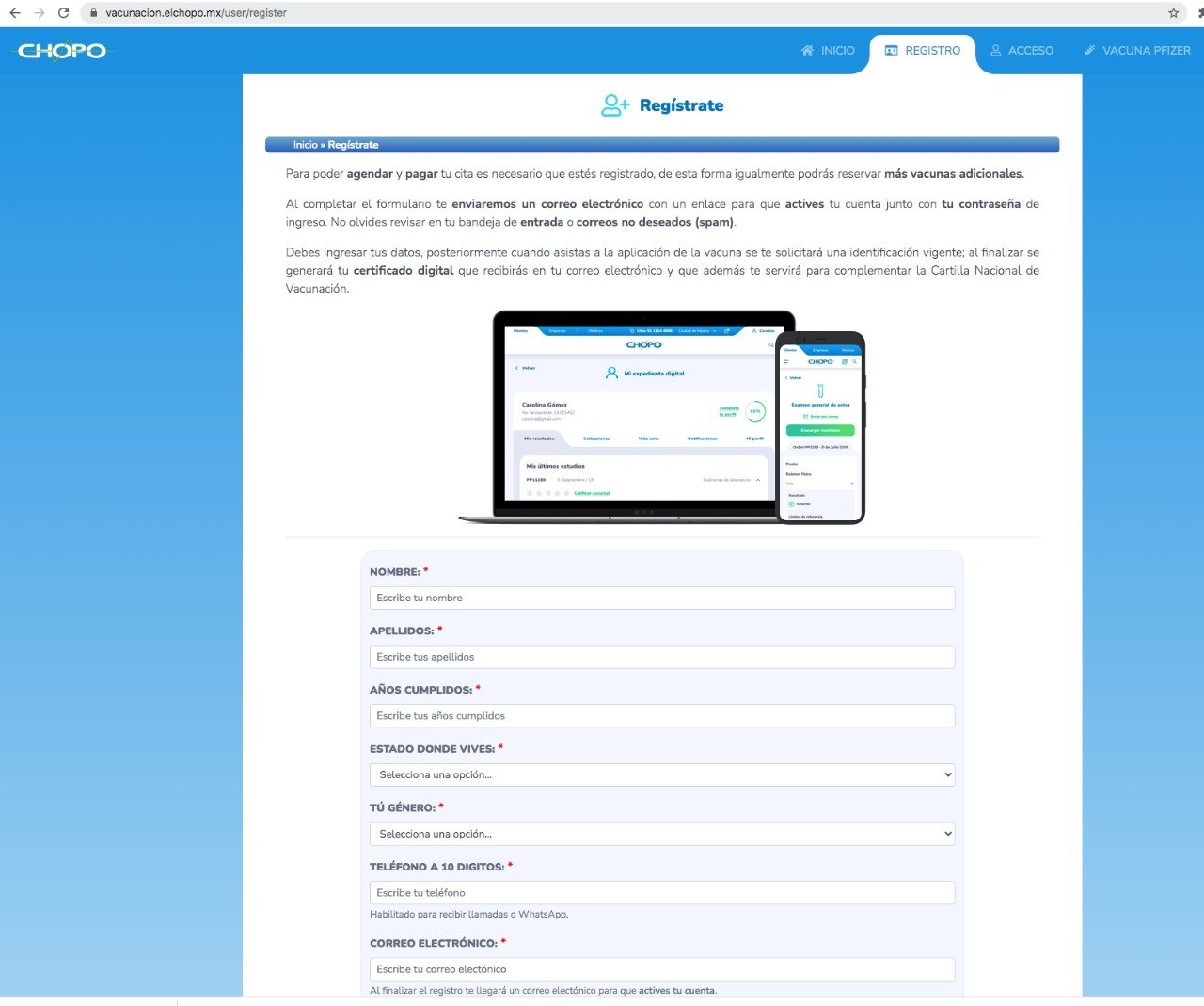Click the padlock site security icon
The image size is (1204, 1006).
tap(93, 13)
